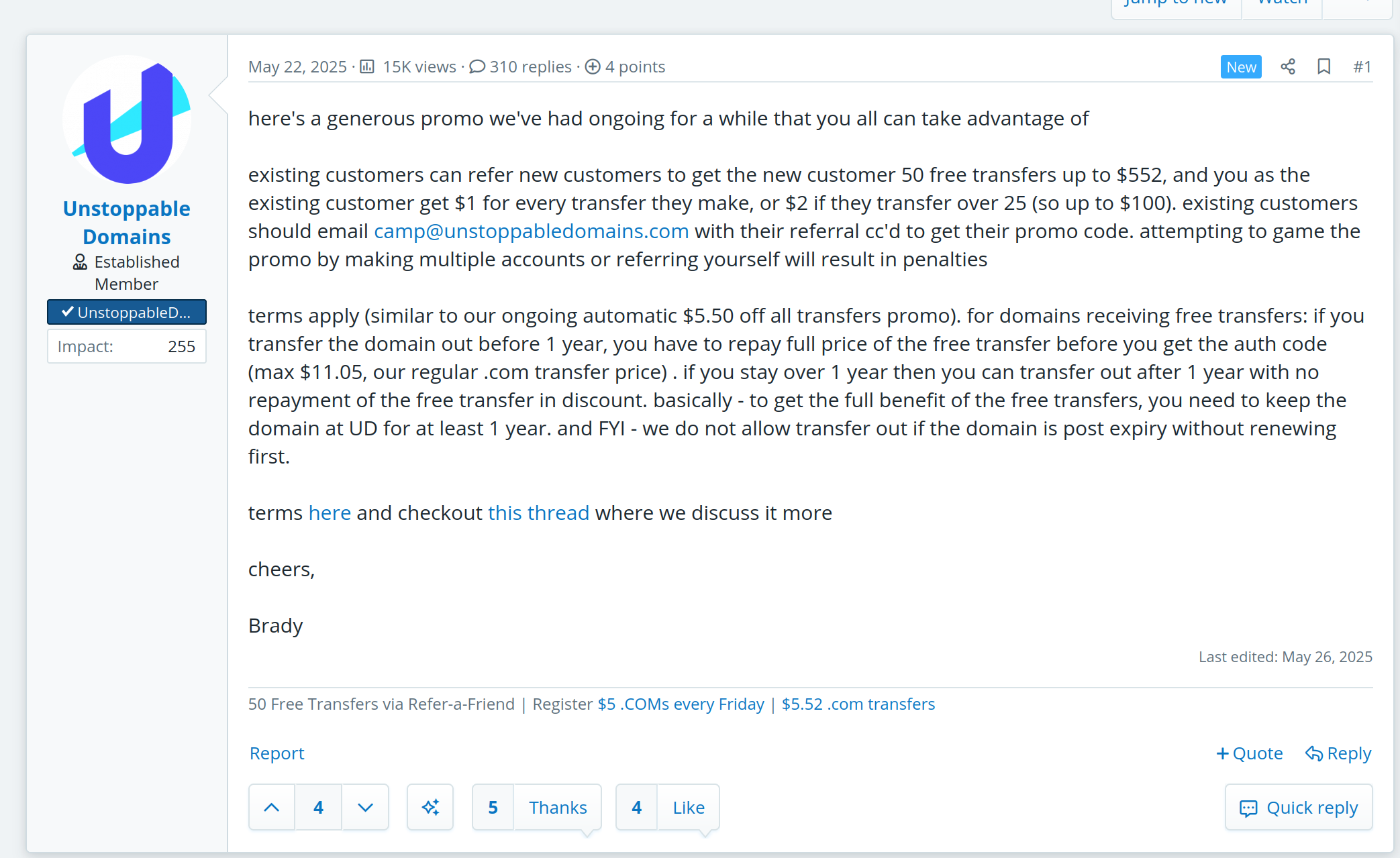Open the Quick reply box

tap(1299, 807)
